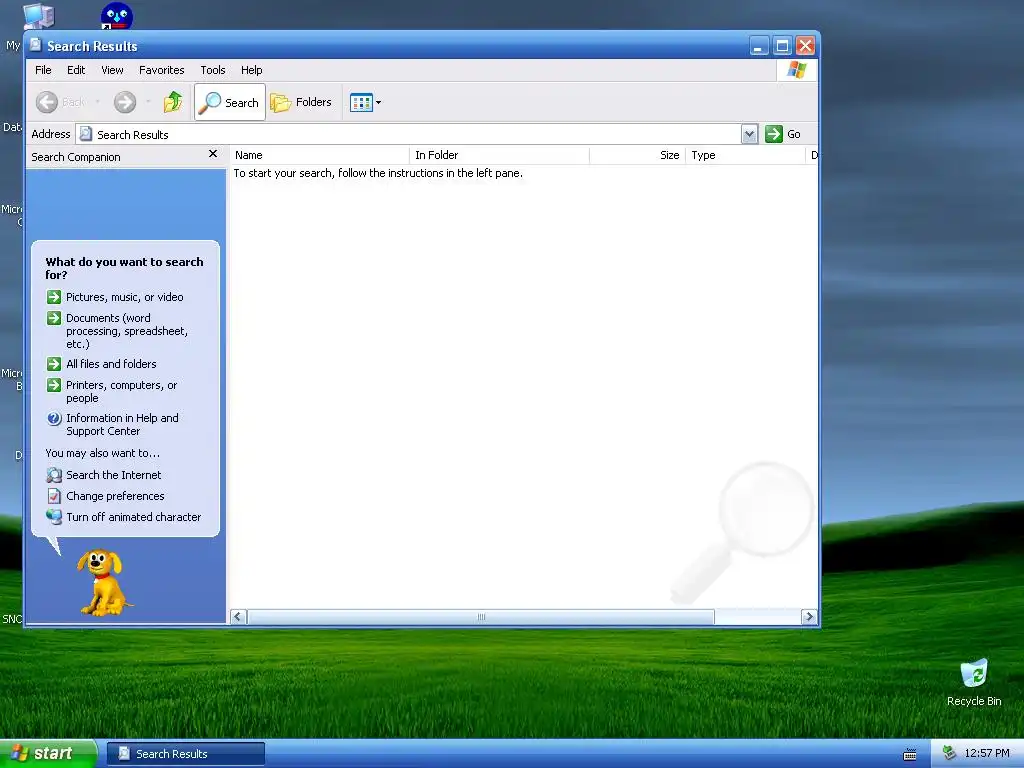Image resolution: width=1024 pixels, height=768 pixels.
Task: Click the green arrow beside Printers, computers
Action: tap(54, 385)
